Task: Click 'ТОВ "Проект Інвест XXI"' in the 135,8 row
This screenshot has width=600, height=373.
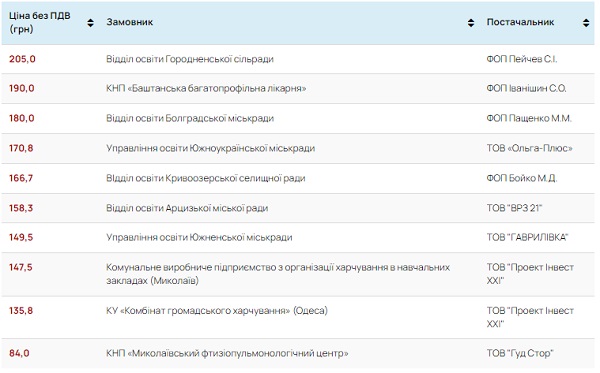Action: 530,317
